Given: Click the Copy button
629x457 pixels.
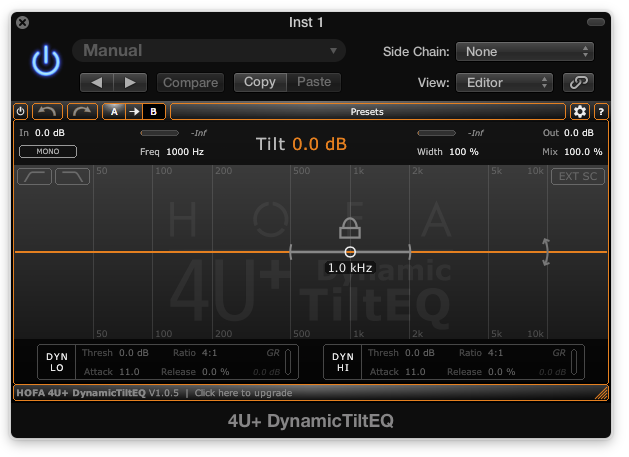Looking at the screenshot, I should coord(260,82).
